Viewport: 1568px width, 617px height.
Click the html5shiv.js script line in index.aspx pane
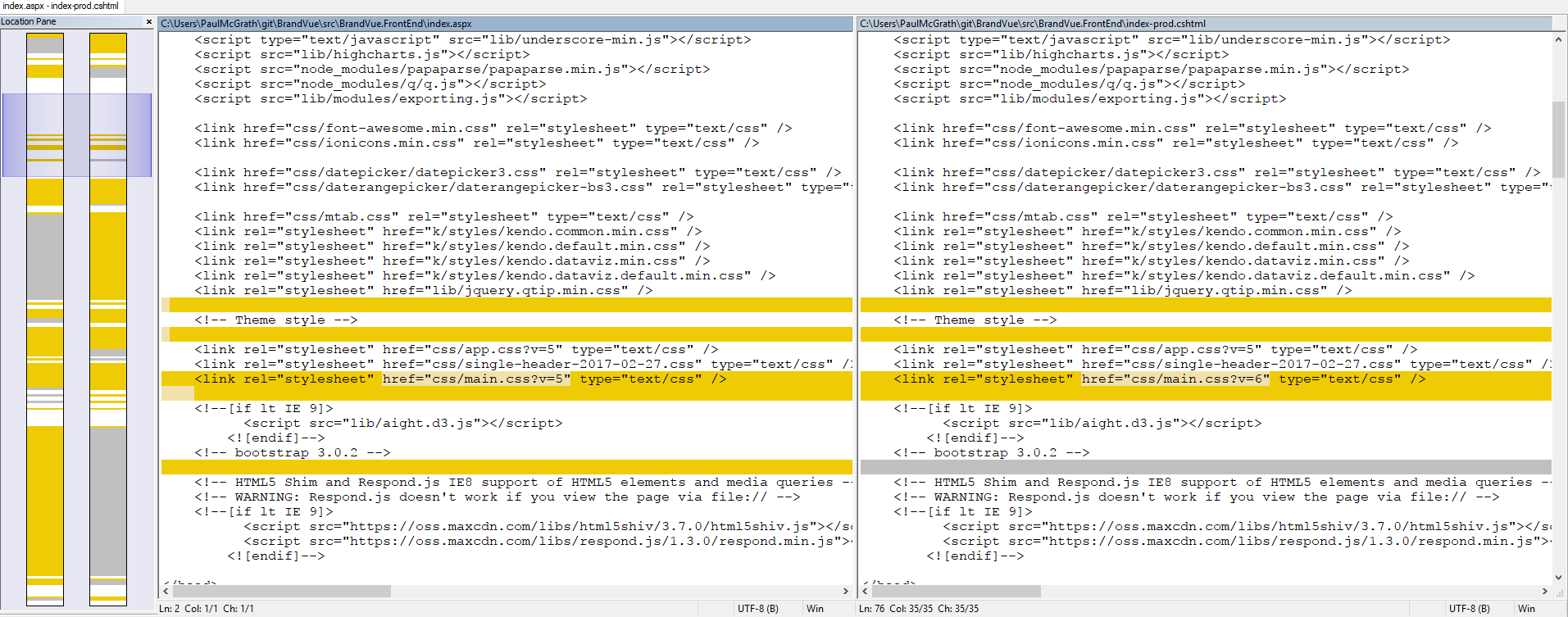[x=548, y=526]
